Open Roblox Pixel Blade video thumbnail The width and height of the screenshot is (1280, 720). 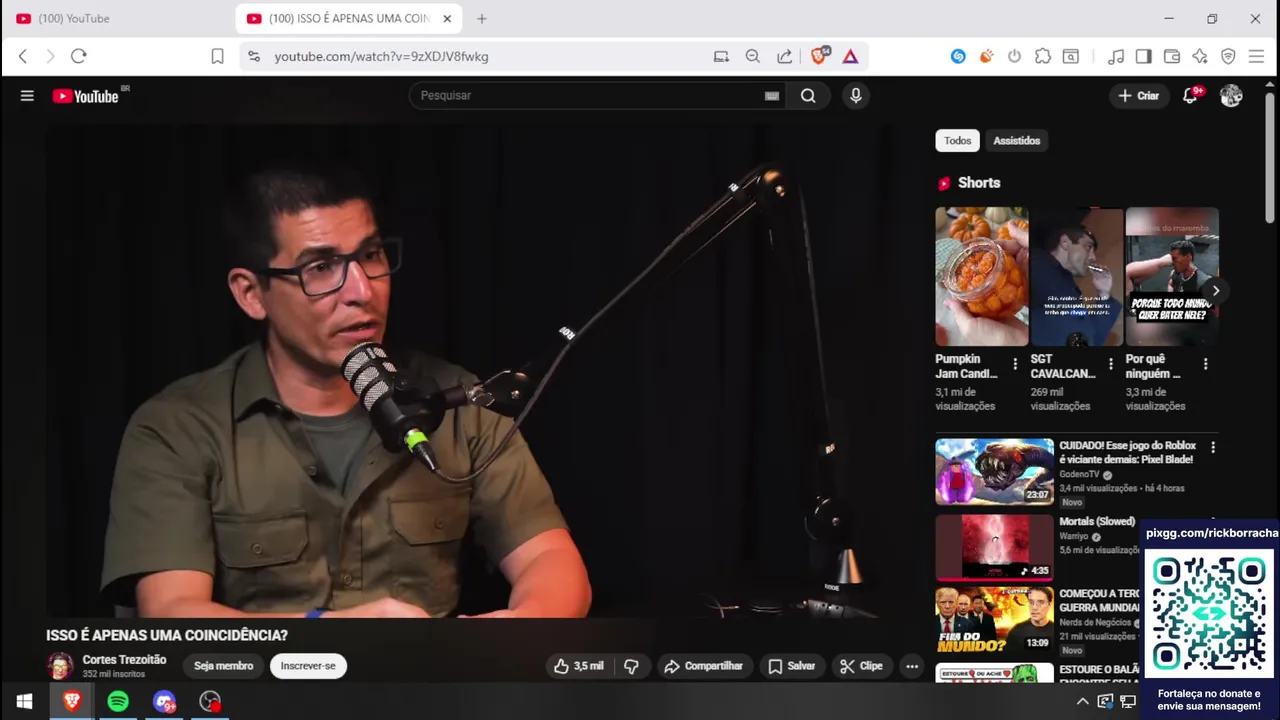[x=995, y=471]
